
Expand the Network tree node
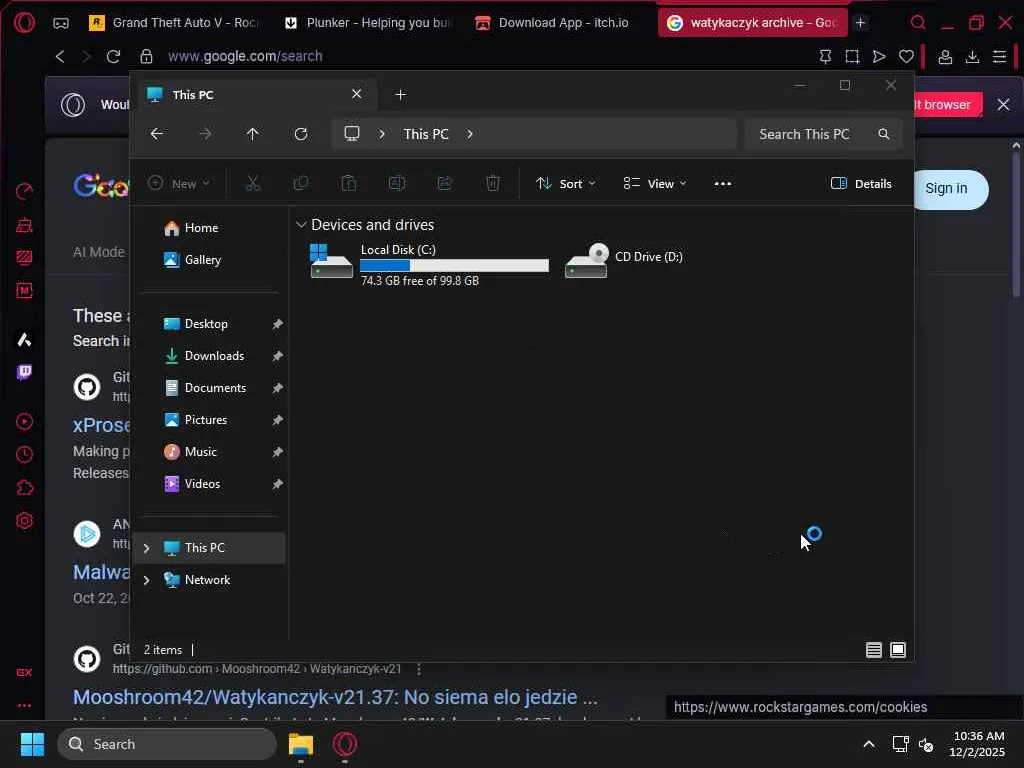pyautogui.click(x=146, y=580)
